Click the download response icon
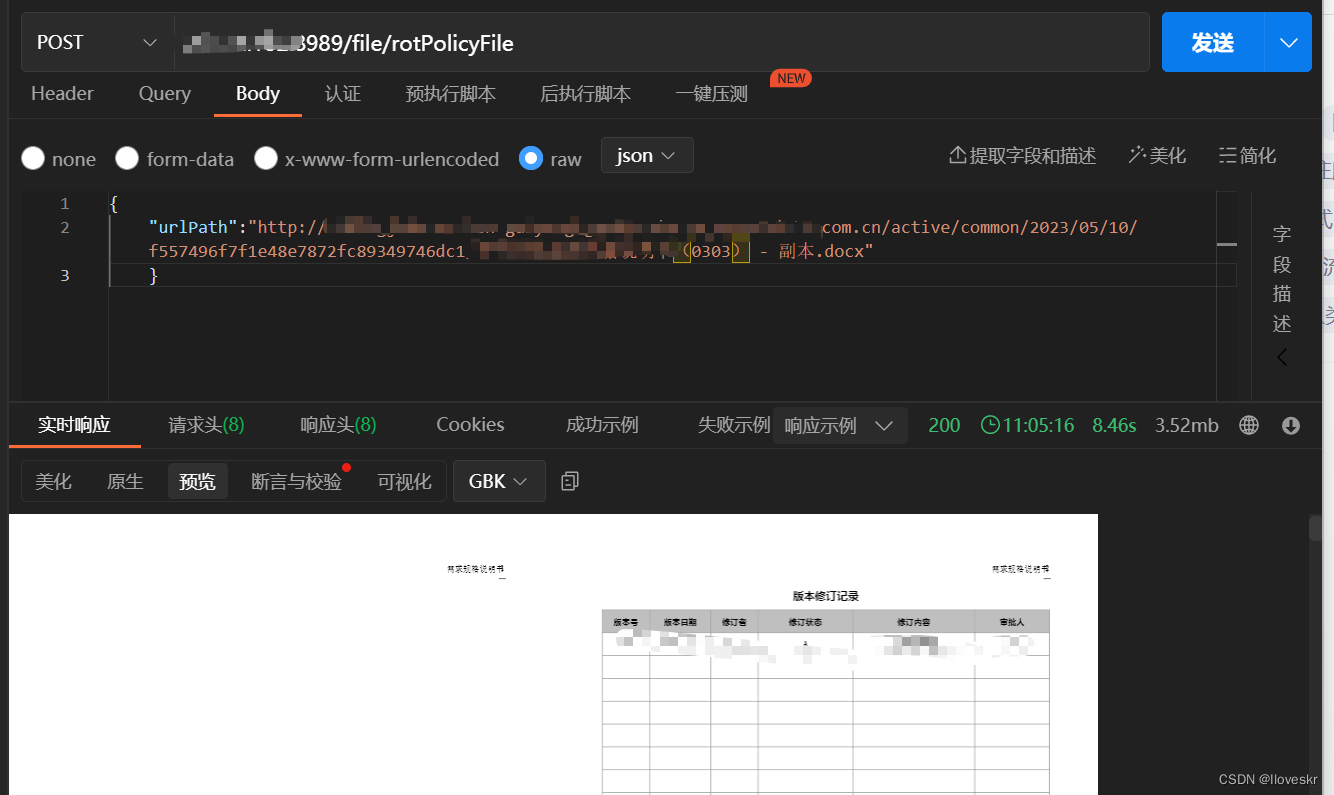 point(1290,424)
